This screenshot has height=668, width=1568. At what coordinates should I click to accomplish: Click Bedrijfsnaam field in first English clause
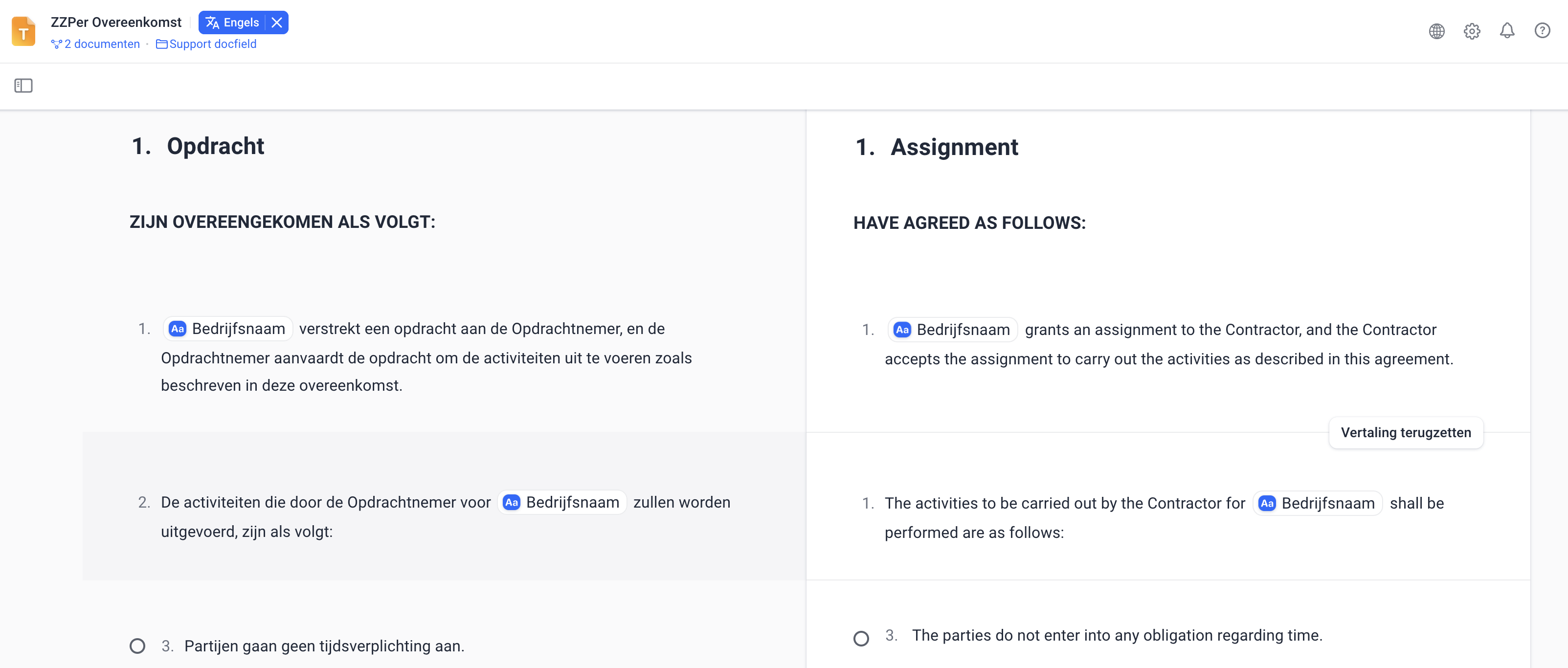pyautogui.click(x=953, y=330)
